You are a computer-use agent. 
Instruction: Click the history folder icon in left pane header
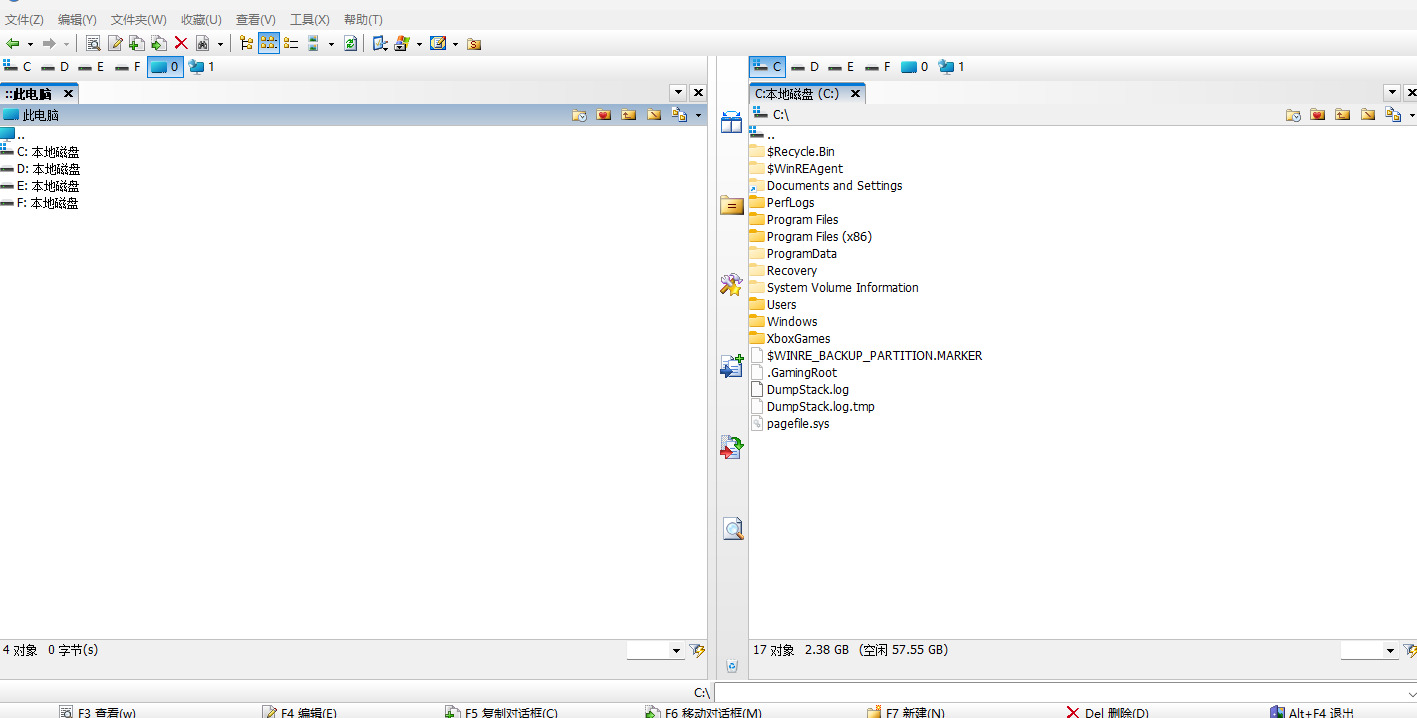(580, 115)
